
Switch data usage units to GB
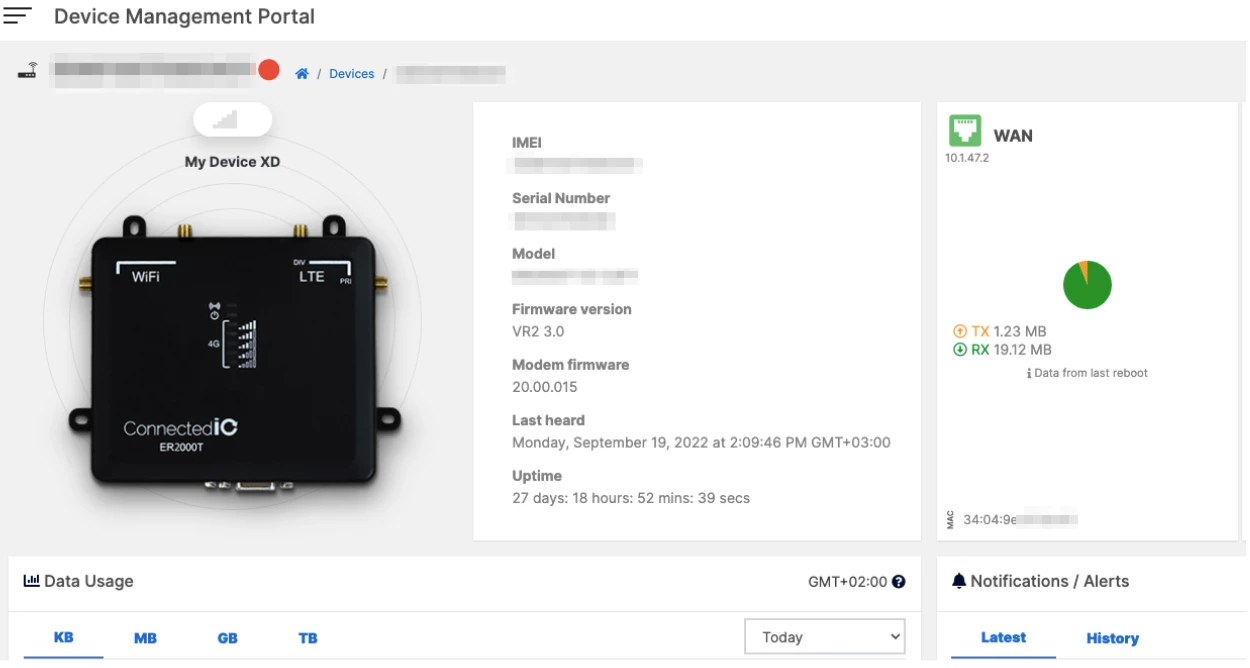point(227,638)
